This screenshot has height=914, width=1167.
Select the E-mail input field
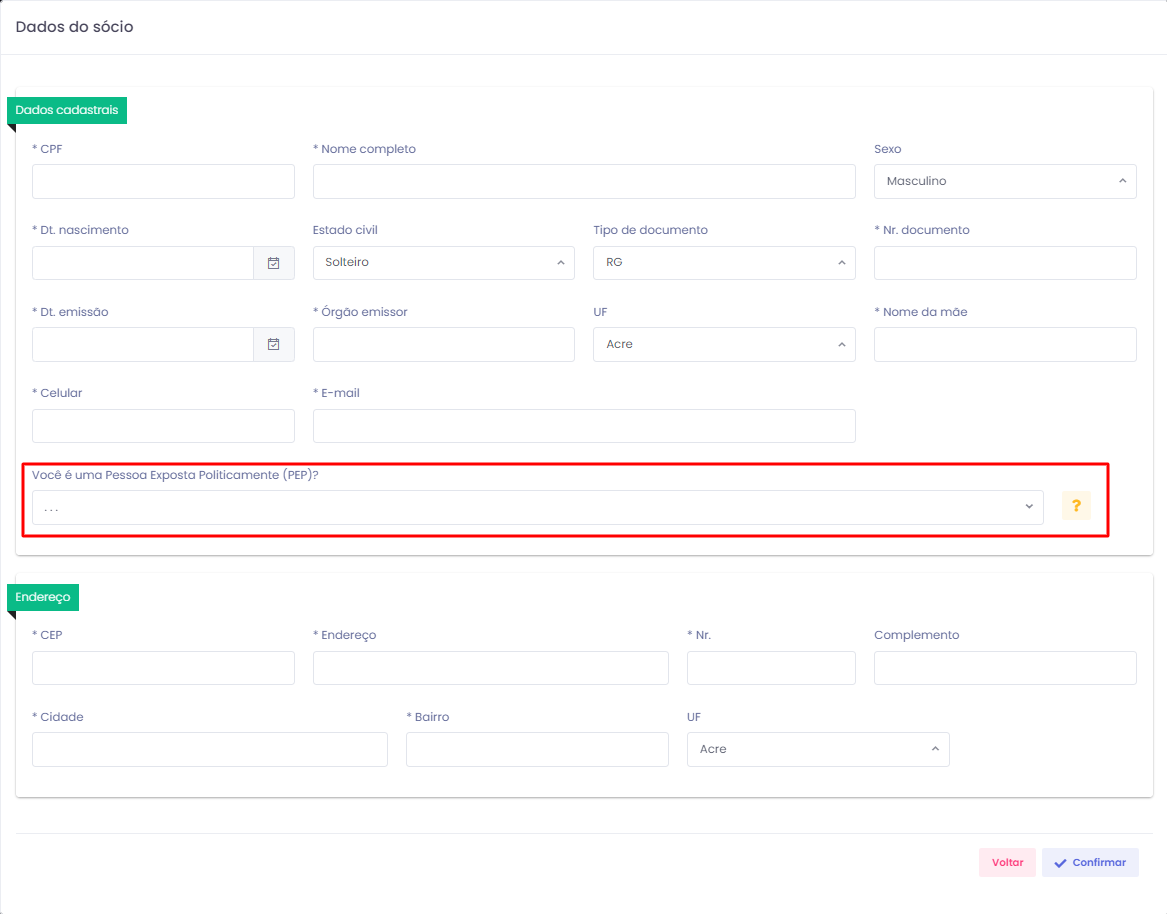584,426
